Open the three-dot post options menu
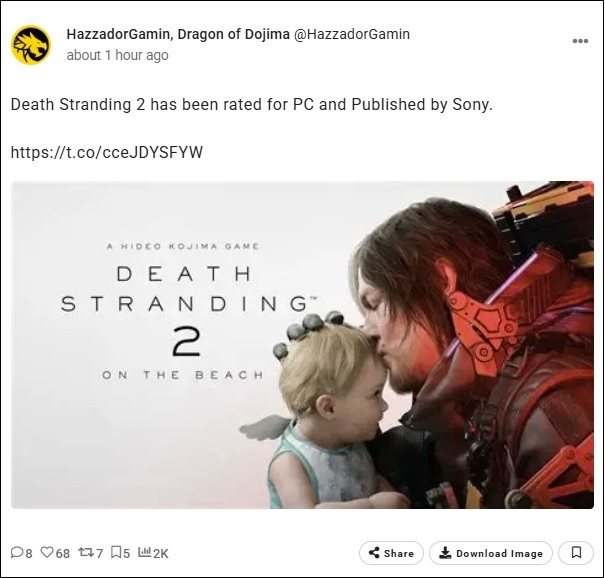The width and height of the screenshot is (605, 578). (x=580, y=41)
